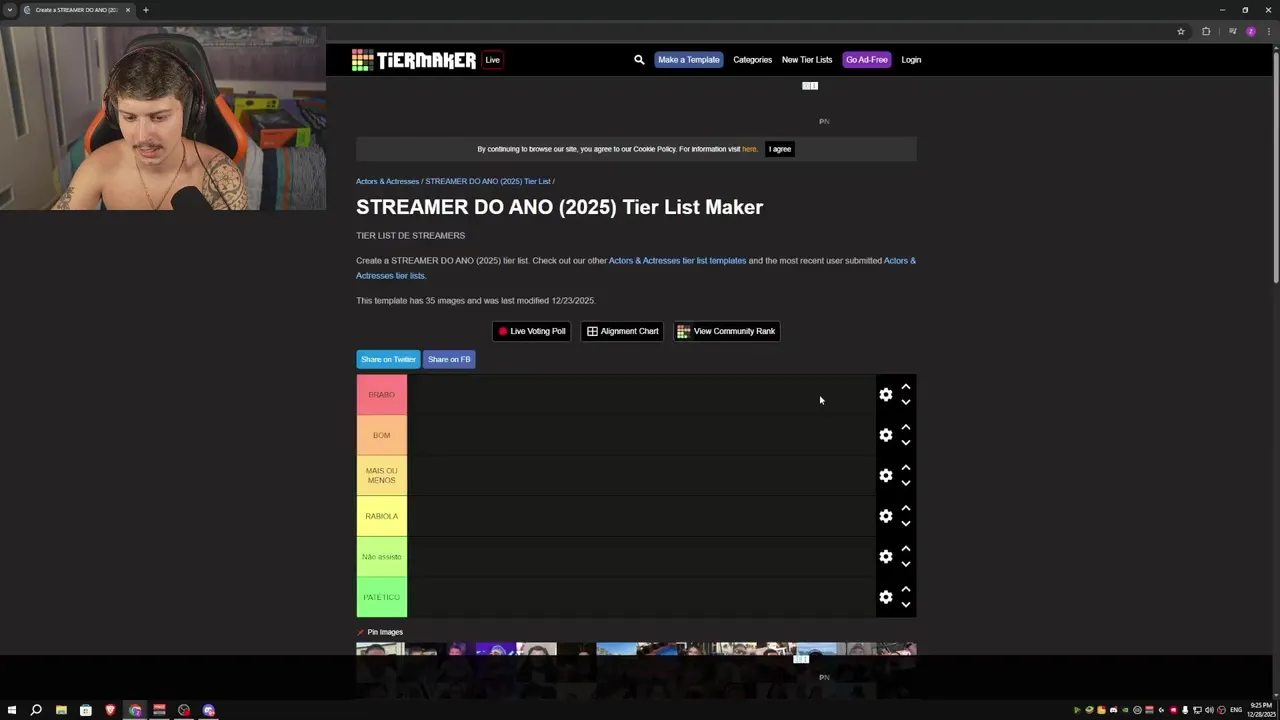The height and width of the screenshot is (720, 1280).
Task: Move PATÉTICO tier up with arrow
Action: [x=906, y=590]
